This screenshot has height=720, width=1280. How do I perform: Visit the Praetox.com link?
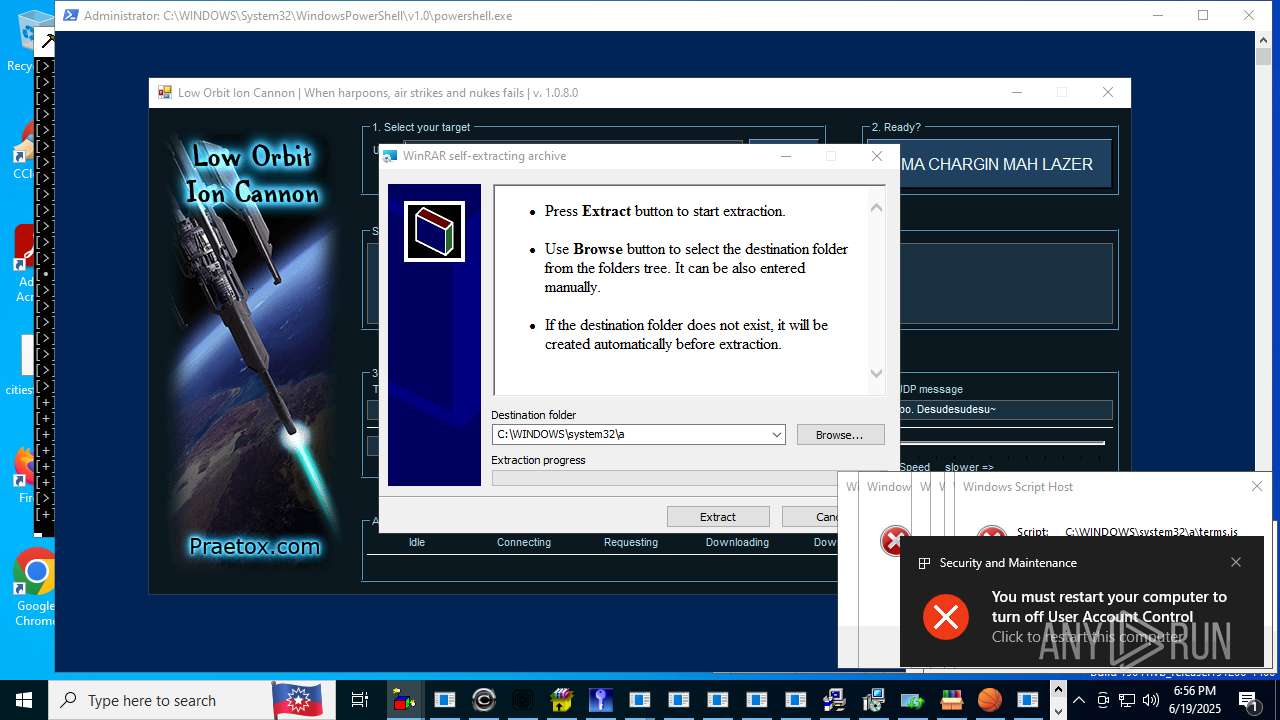[255, 546]
